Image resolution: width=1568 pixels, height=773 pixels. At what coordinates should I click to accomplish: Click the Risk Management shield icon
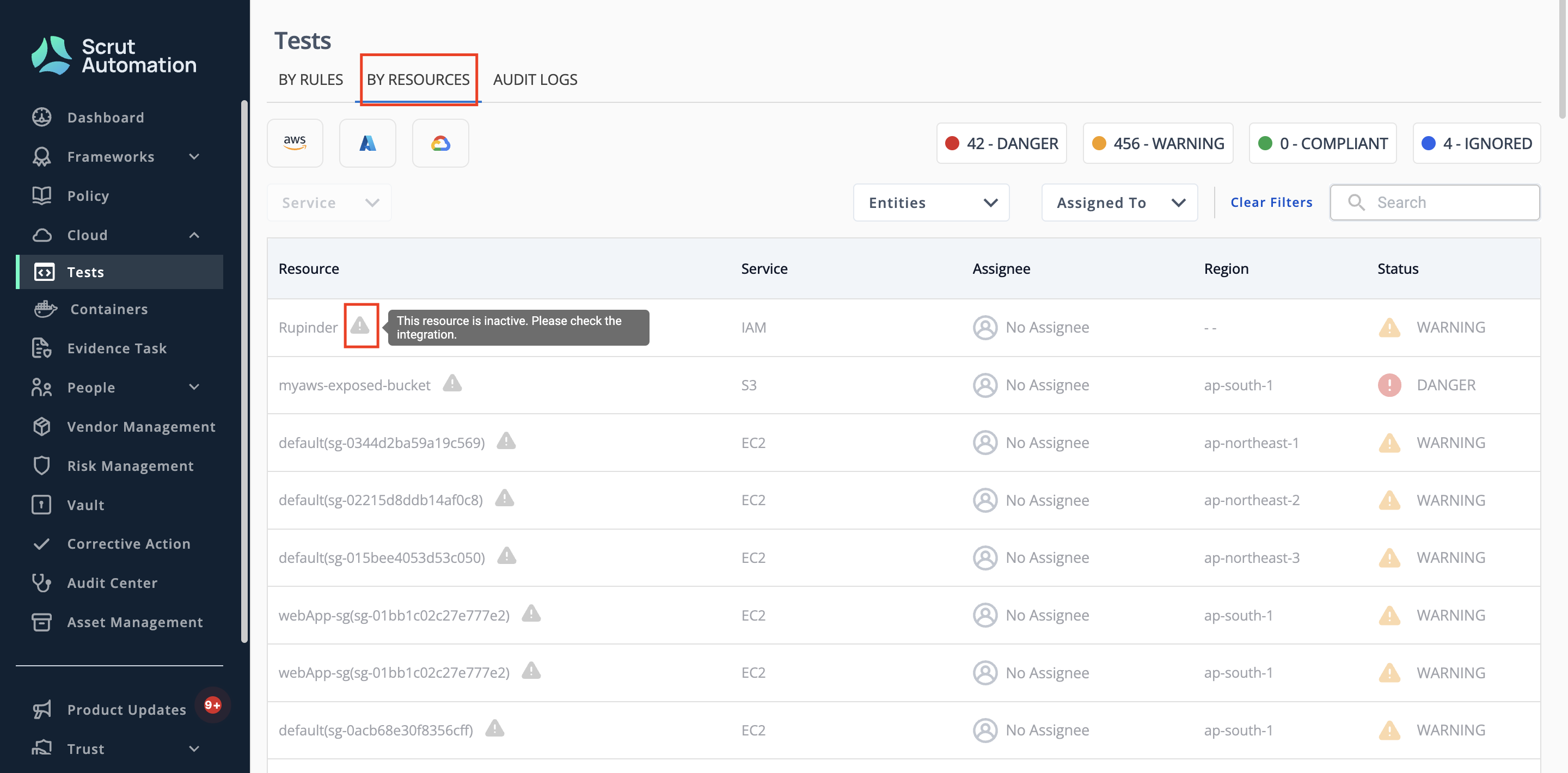click(41, 465)
